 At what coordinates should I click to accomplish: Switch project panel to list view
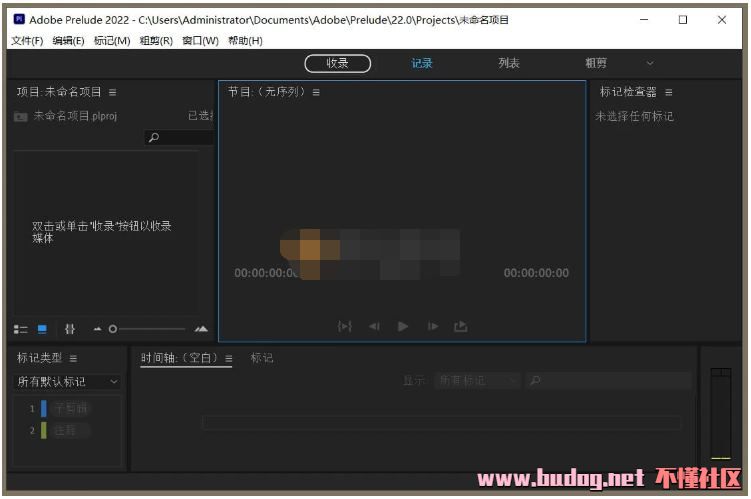[21, 329]
